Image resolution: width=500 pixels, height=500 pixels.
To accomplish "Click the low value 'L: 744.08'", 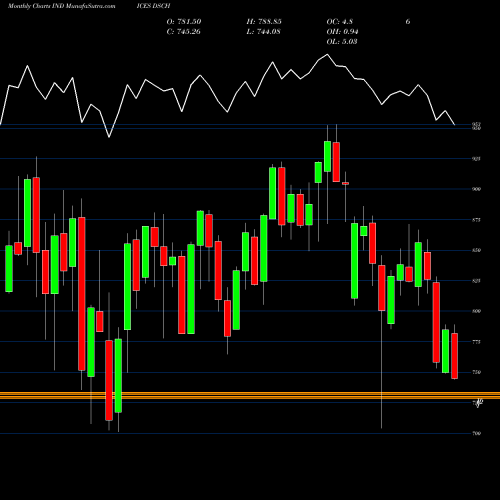I will 263,32.
